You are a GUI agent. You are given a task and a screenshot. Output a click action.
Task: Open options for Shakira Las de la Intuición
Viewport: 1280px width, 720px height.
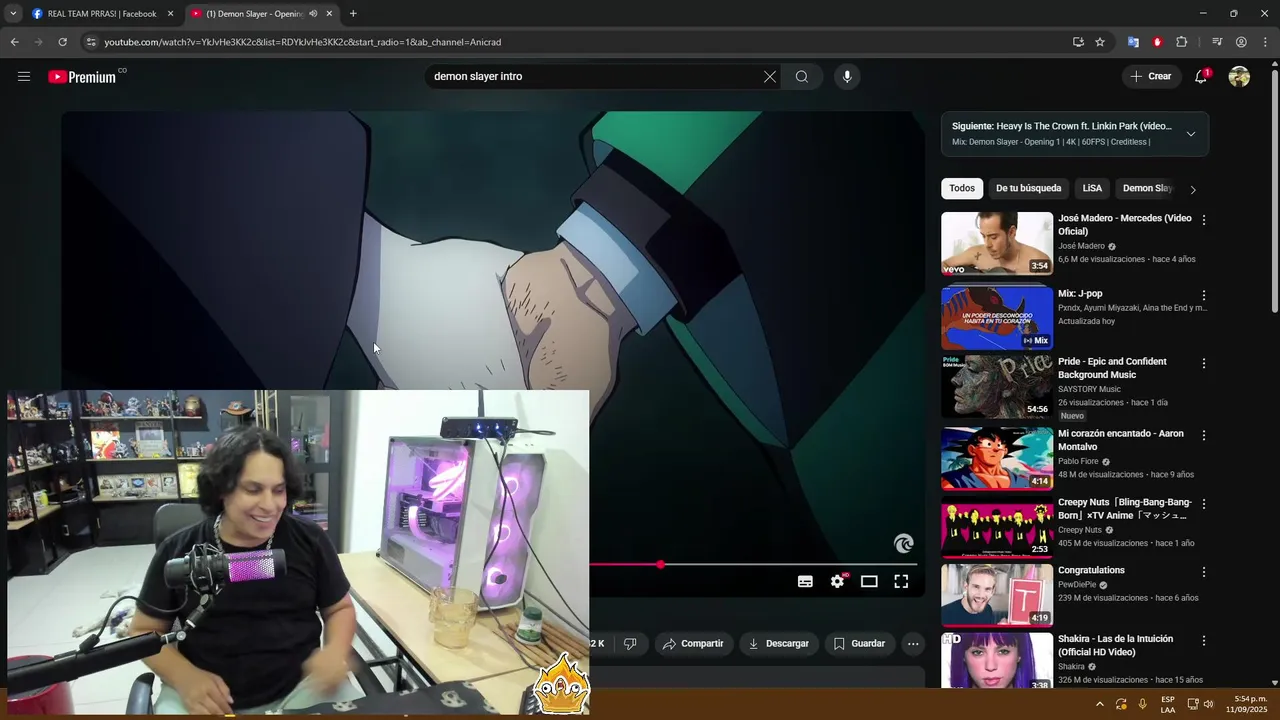point(1204,640)
